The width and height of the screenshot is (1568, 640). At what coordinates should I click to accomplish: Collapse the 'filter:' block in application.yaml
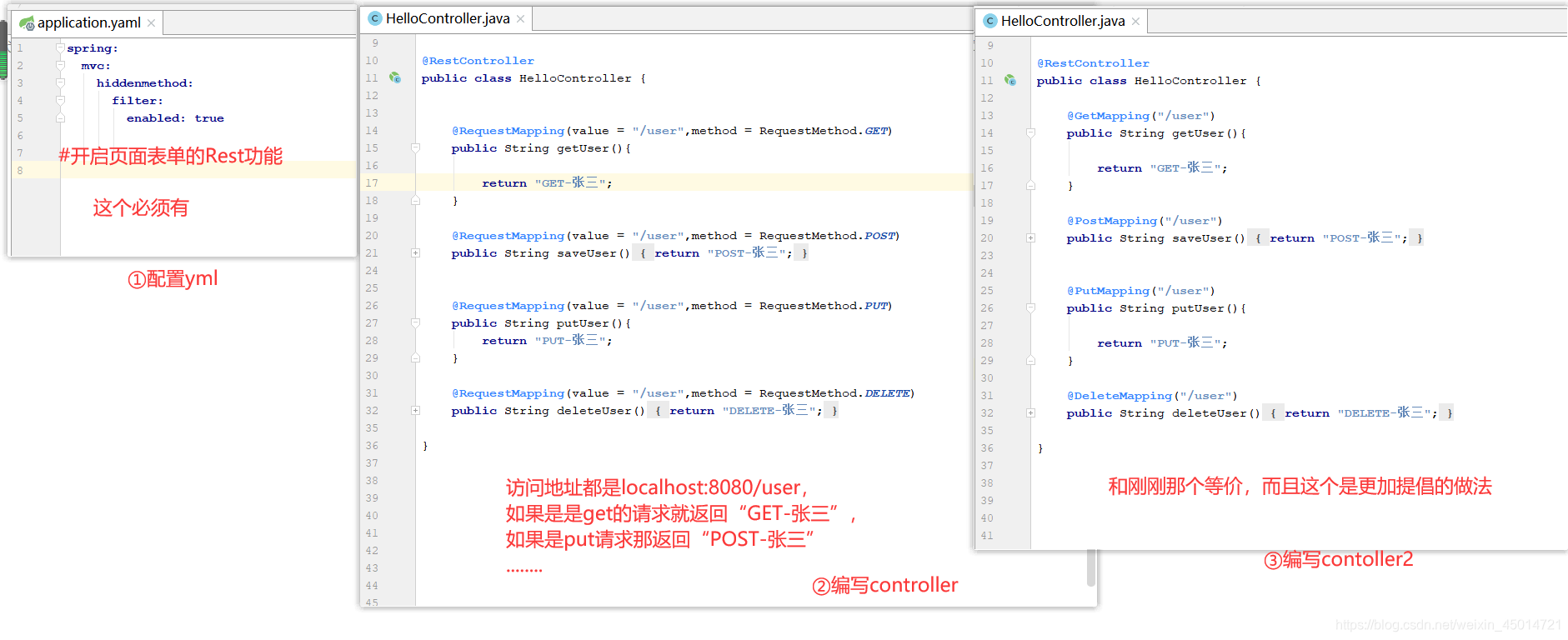(60, 100)
